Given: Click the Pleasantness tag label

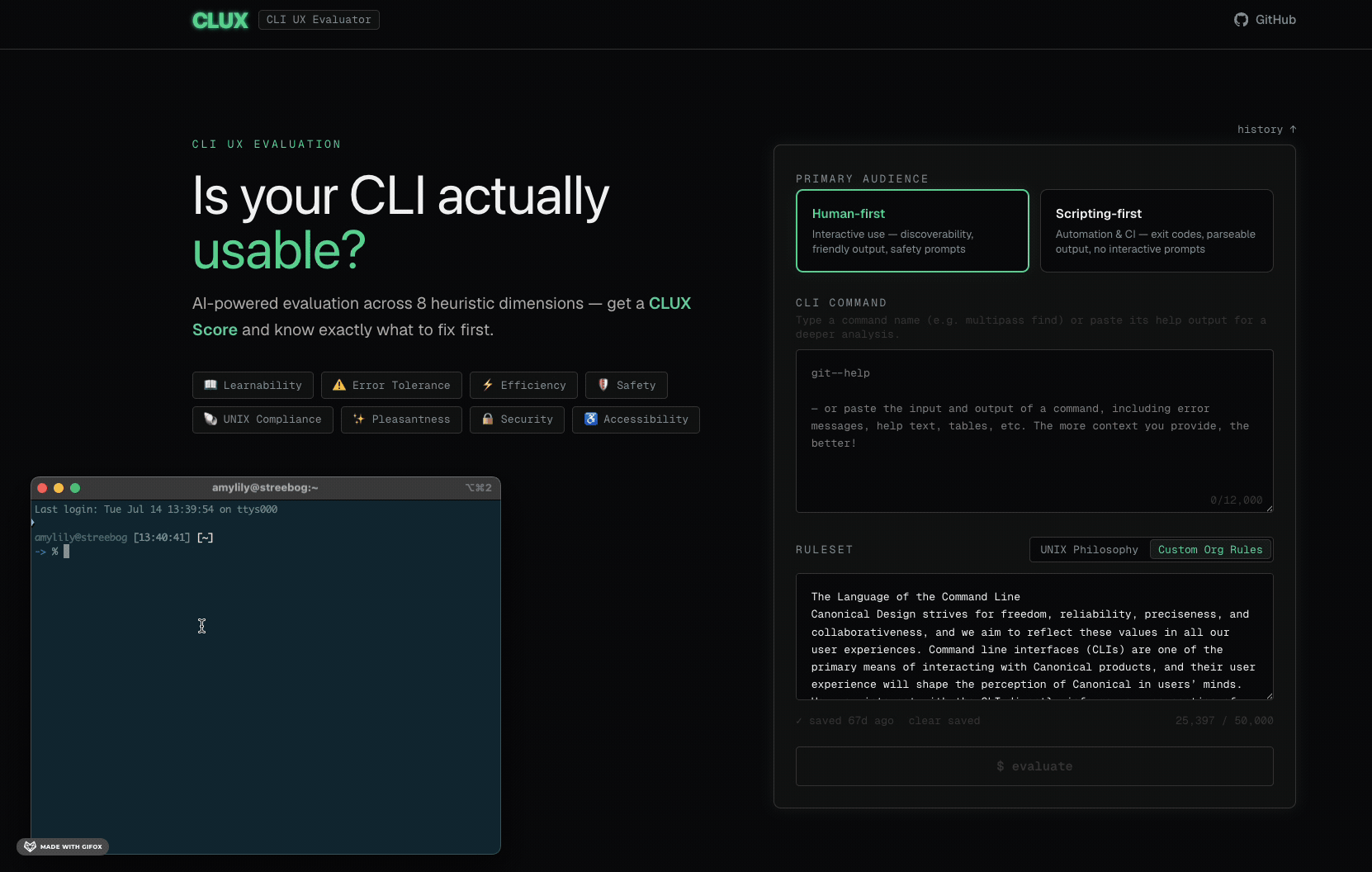Looking at the screenshot, I should click(411, 419).
